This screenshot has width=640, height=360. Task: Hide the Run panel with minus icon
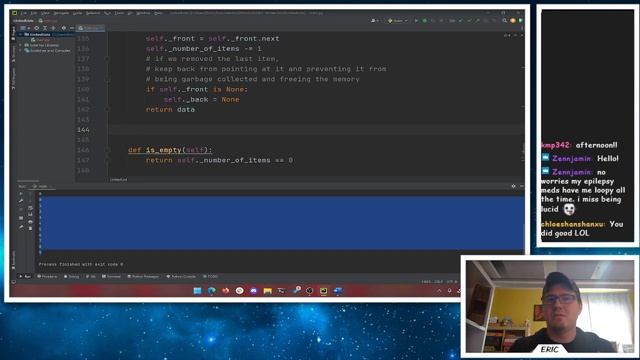pyautogui.click(x=521, y=186)
